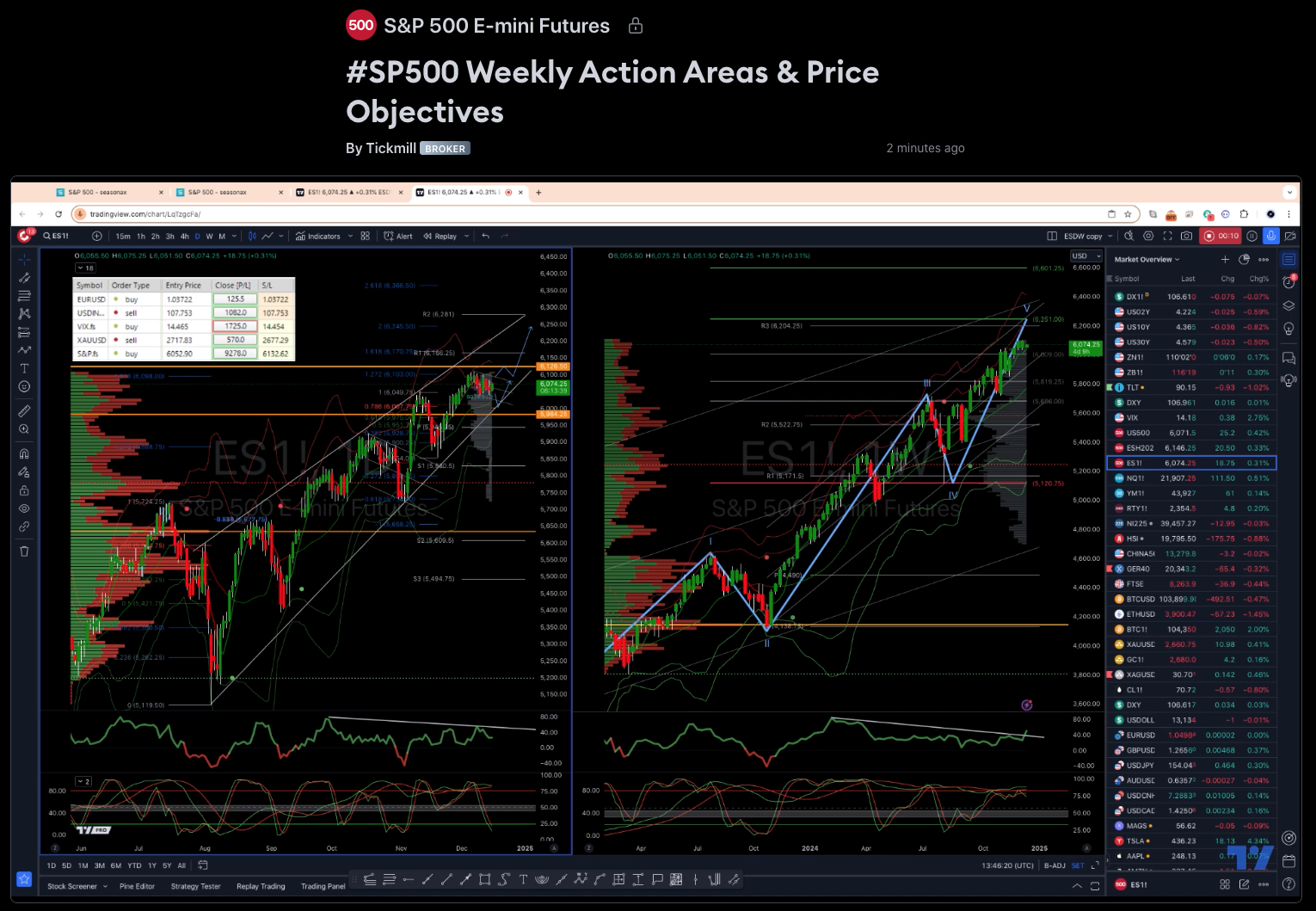The width and height of the screenshot is (1316, 911).
Task: Select the text annotation tool
Action: coord(24,368)
